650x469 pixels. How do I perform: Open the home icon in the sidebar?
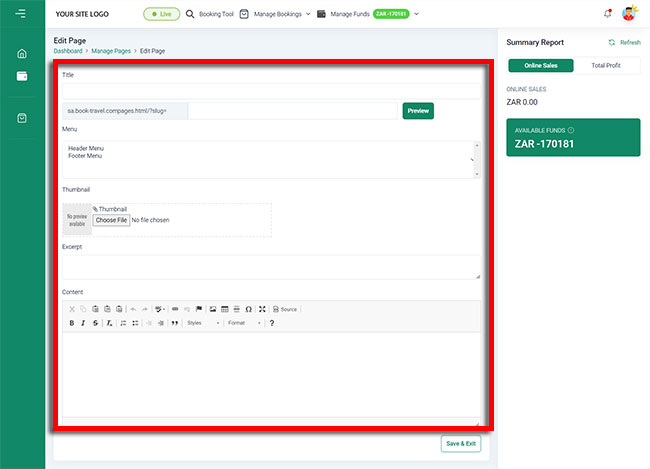click(x=22, y=54)
